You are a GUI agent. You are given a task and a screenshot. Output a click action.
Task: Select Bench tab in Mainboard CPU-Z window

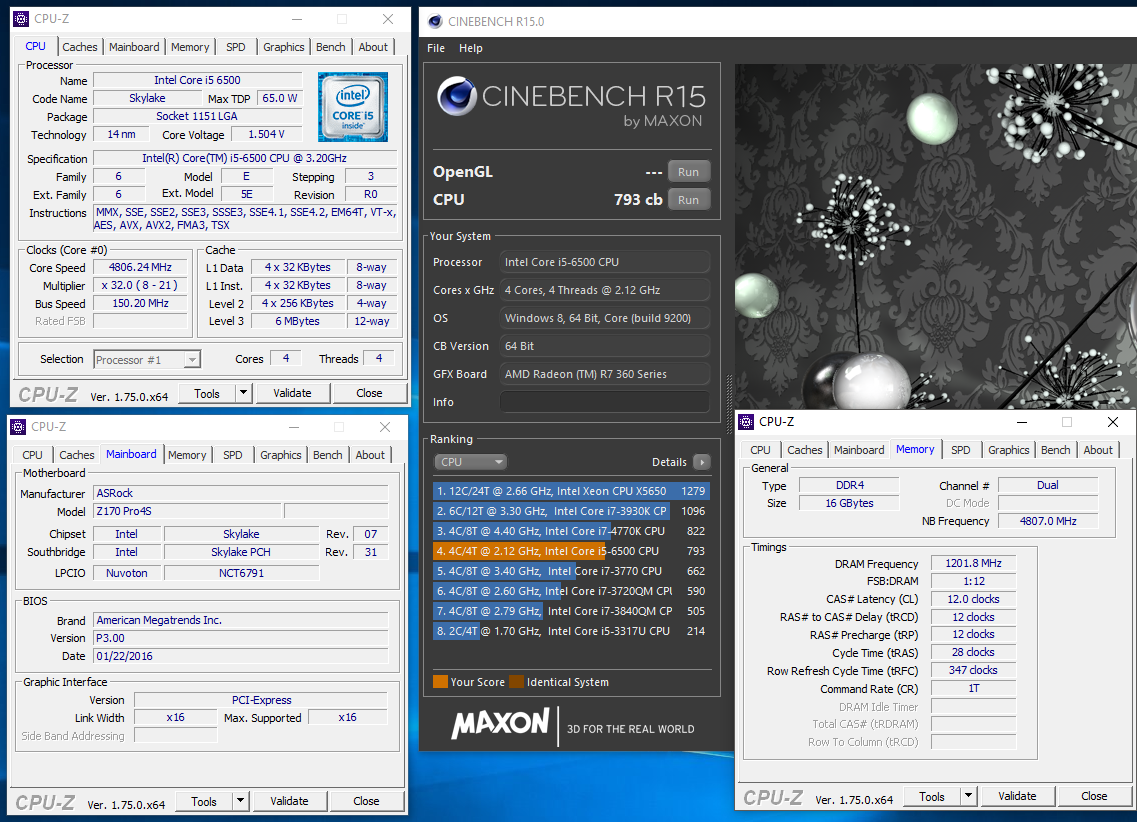click(x=328, y=455)
